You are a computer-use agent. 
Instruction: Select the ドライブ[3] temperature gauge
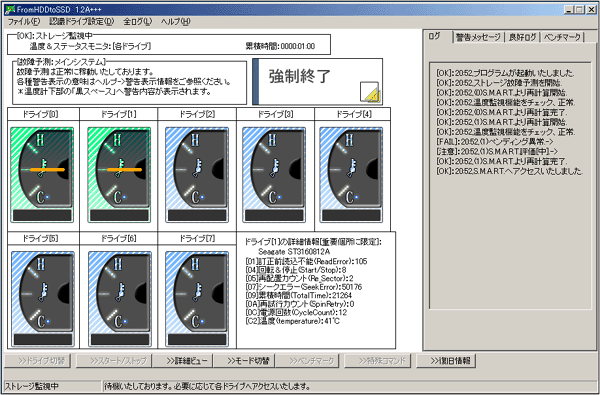click(274, 175)
